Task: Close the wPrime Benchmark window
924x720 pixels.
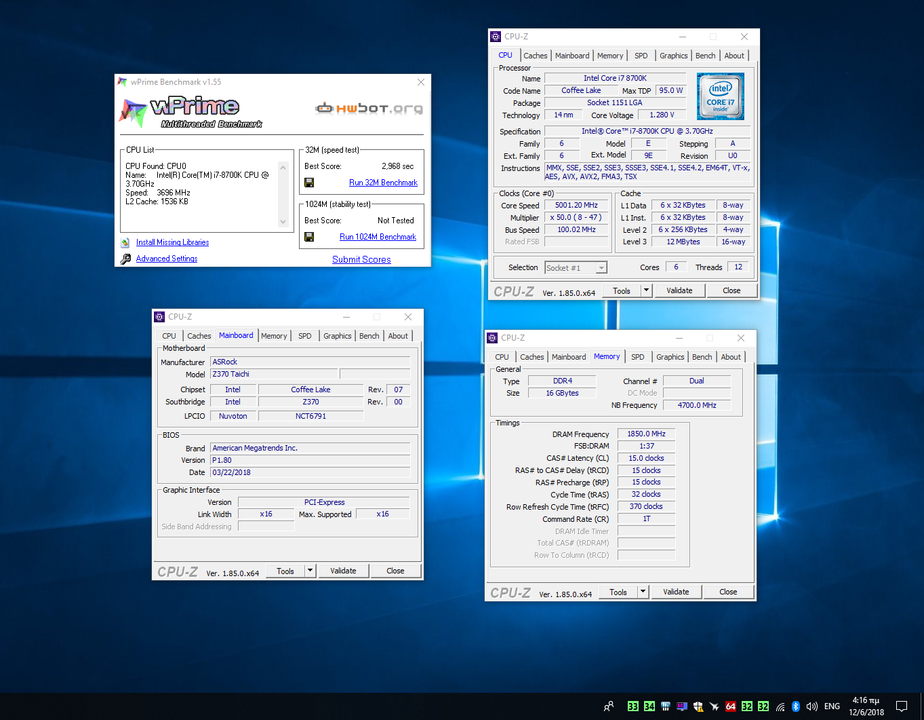Action: 421,82
